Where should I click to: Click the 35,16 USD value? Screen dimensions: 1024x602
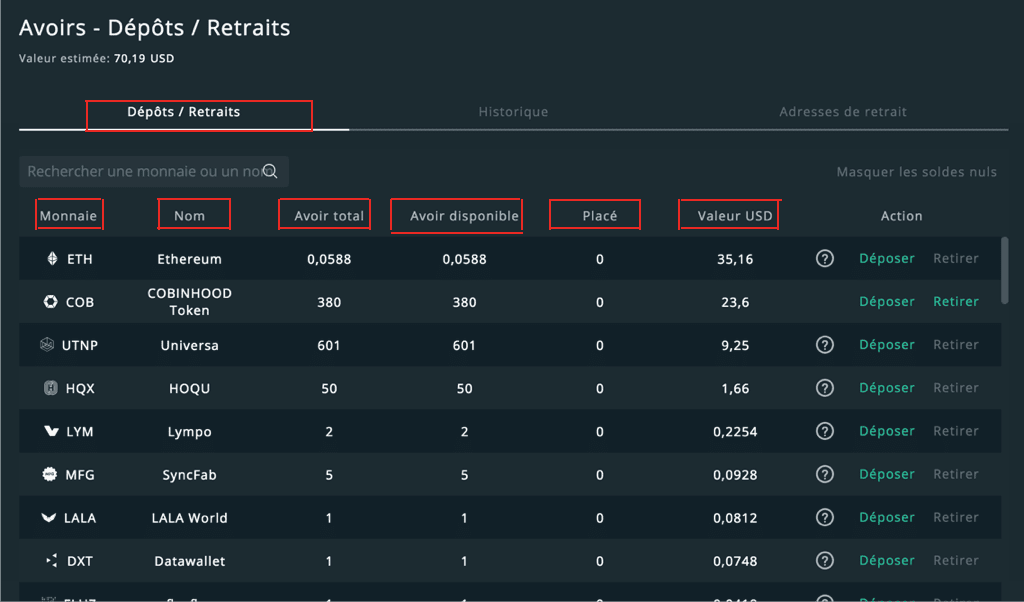click(735, 259)
